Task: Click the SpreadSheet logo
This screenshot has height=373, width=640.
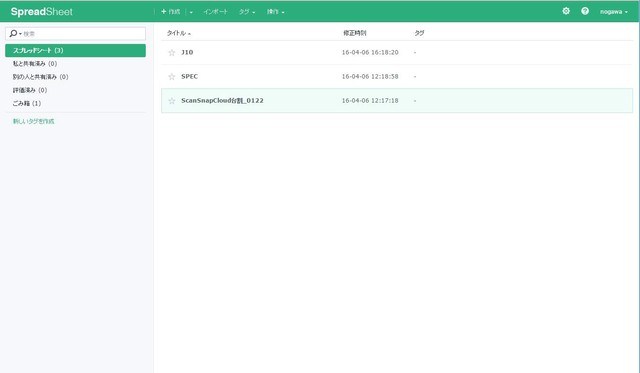Action: click(x=42, y=12)
